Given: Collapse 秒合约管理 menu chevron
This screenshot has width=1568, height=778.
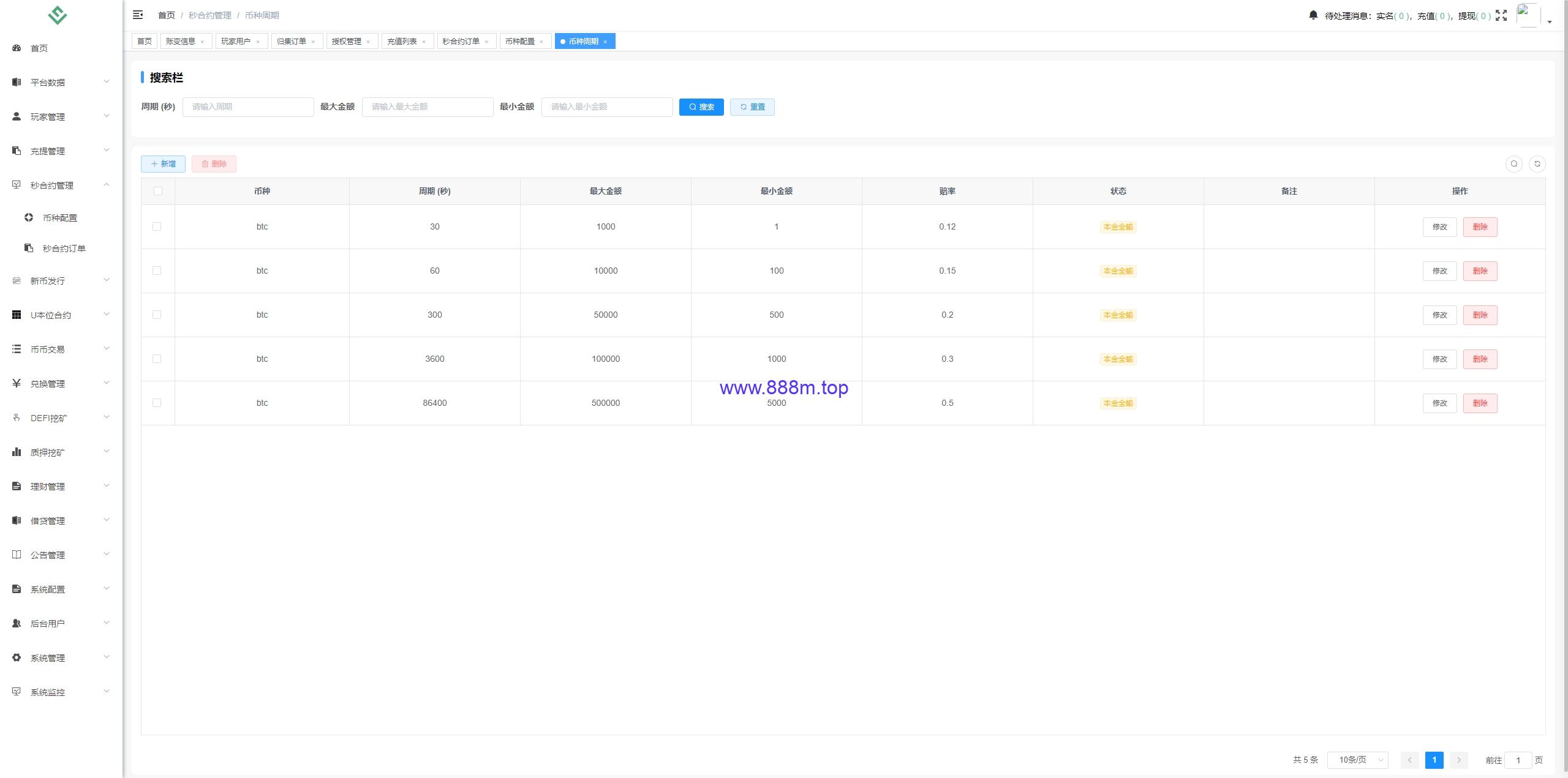Looking at the screenshot, I should click(x=107, y=184).
